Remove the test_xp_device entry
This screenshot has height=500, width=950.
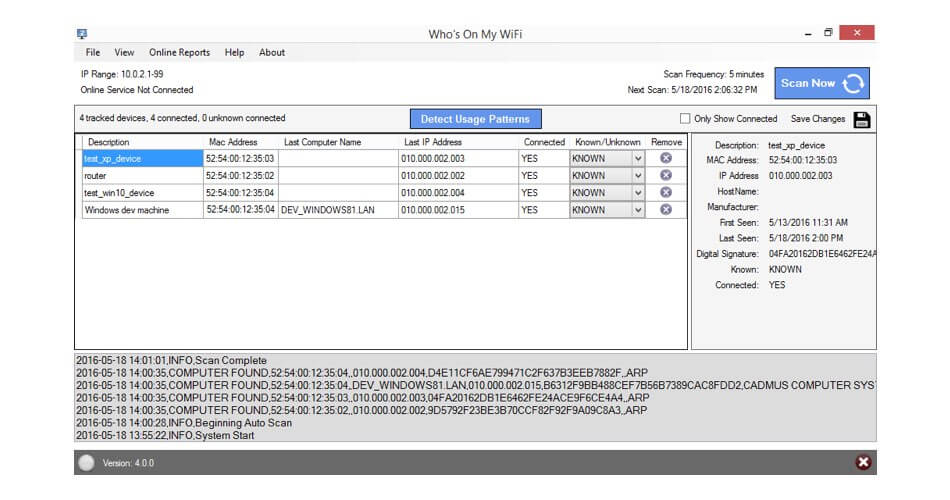[666, 158]
